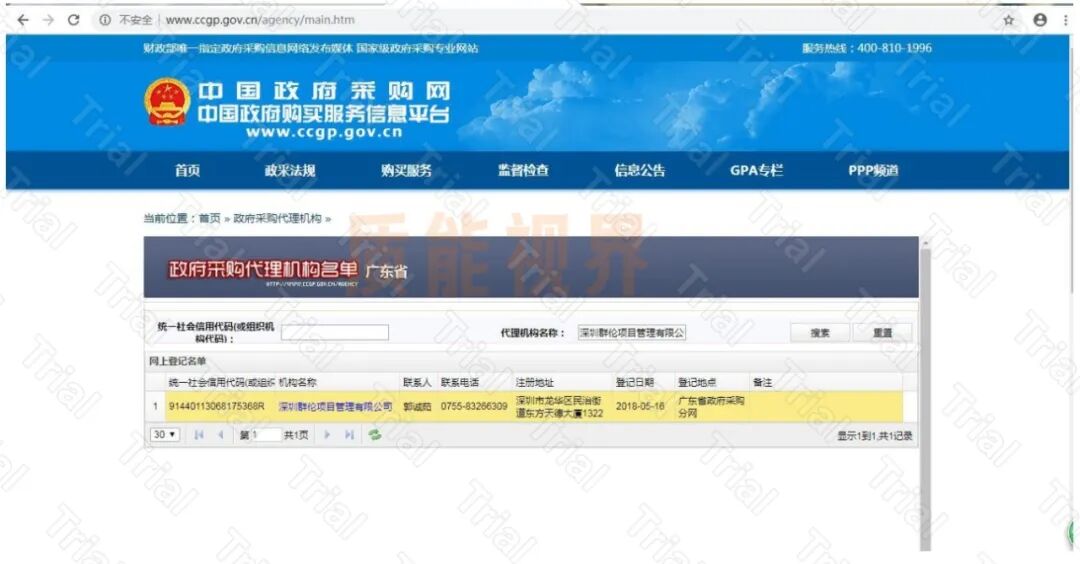Image resolution: width=1080 pixels, height=564 pixels.
Task: Go to first page of table
Action: [199, 435]
